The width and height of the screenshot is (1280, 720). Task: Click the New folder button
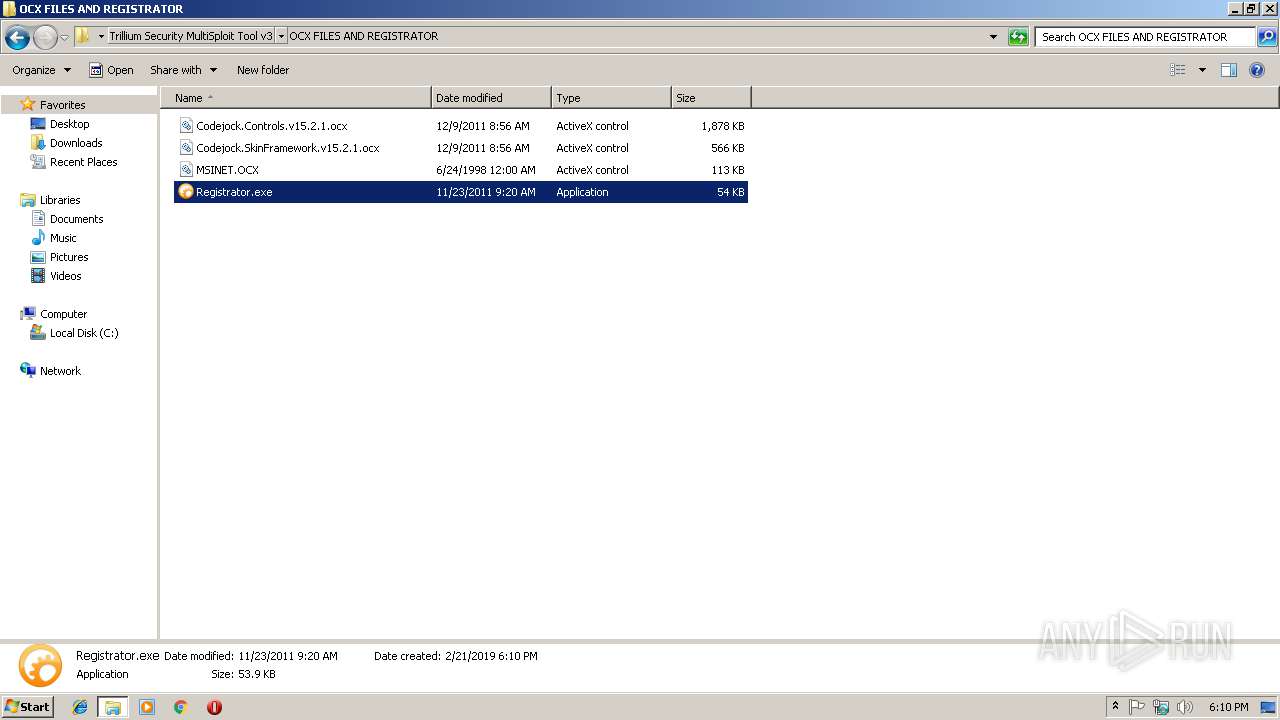tap(263, 70)
